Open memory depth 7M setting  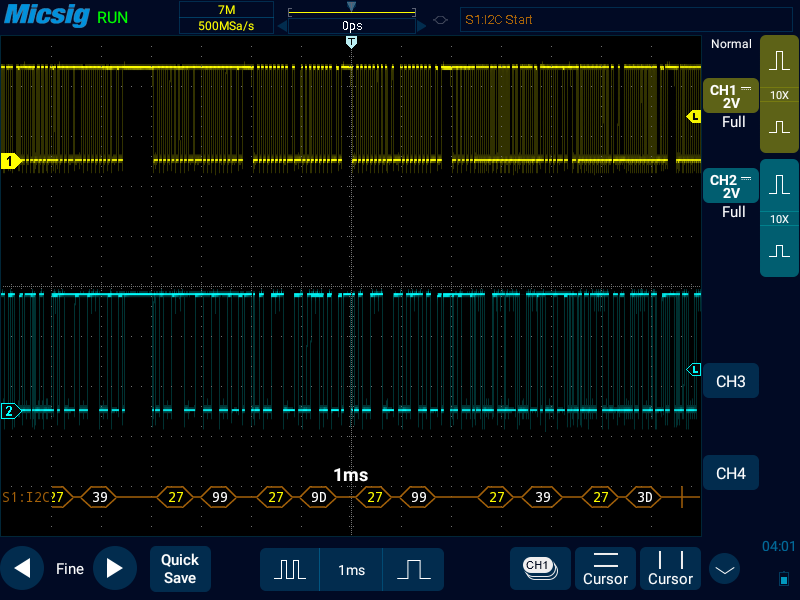[226, 10]
